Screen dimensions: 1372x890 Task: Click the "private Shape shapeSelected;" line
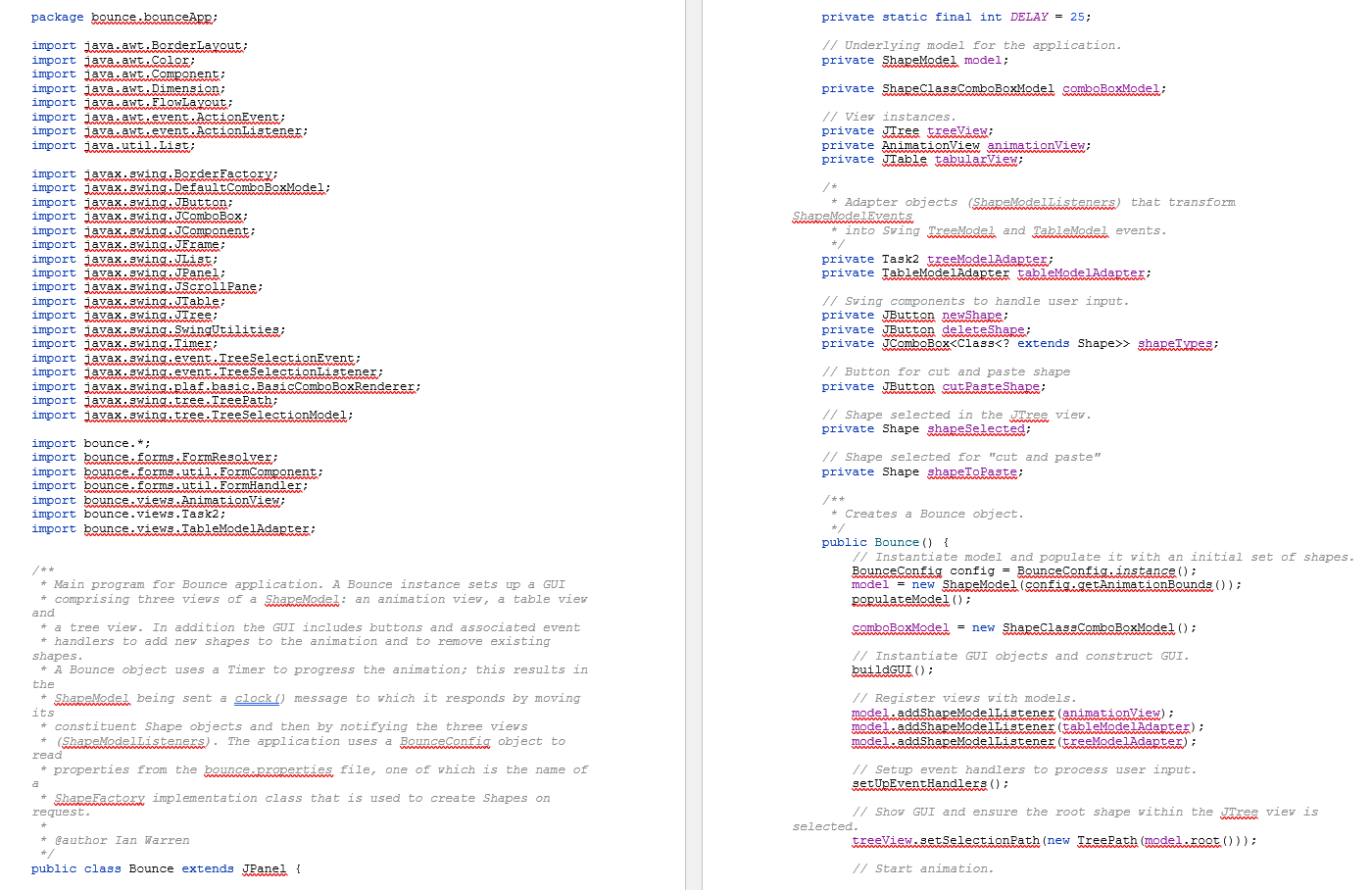(x=926, y=428)
